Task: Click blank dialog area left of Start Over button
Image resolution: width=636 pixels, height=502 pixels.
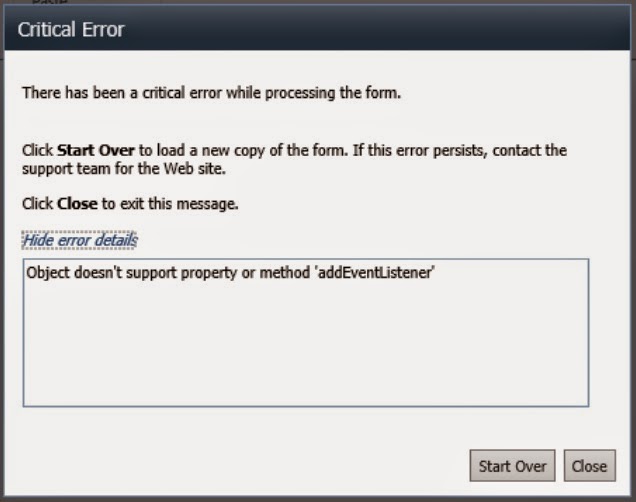Action: [x=243, y=466]
